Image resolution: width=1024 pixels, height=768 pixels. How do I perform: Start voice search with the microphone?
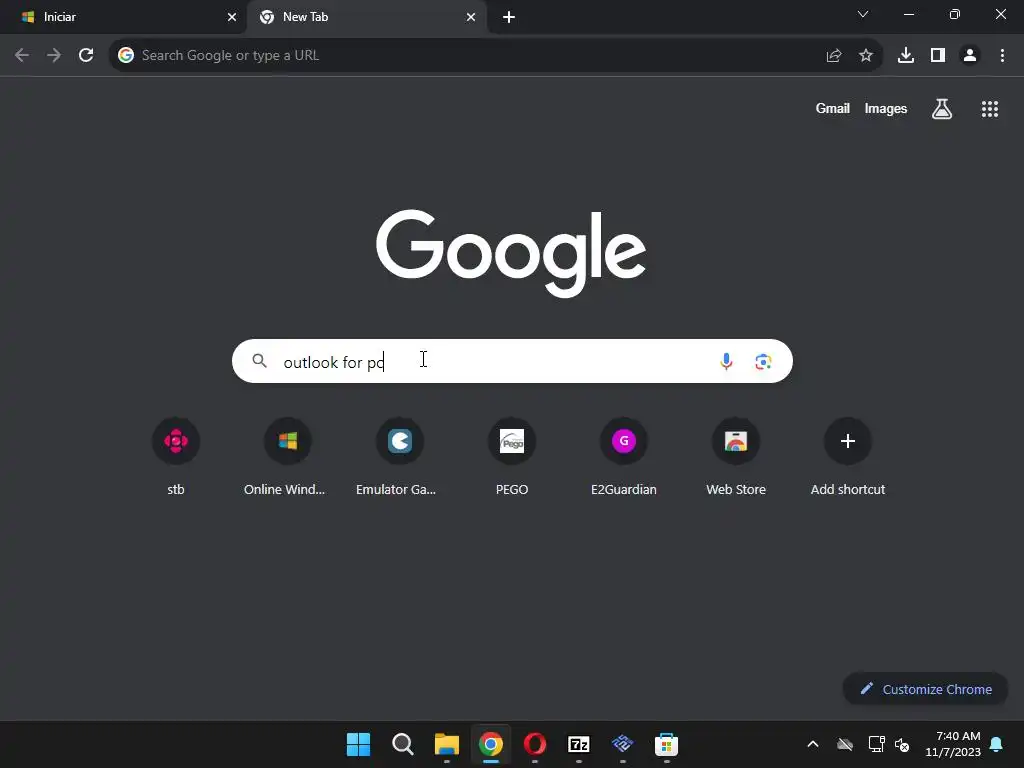tap(726, 361)
